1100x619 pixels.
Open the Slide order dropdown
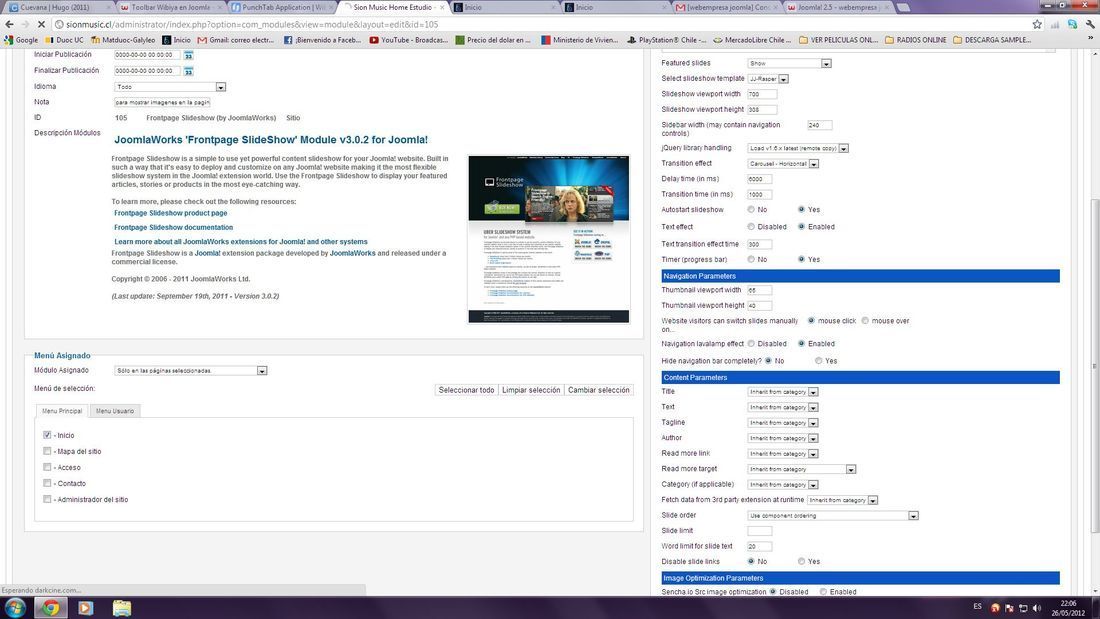pyautogui.click(x=833, y=516)
